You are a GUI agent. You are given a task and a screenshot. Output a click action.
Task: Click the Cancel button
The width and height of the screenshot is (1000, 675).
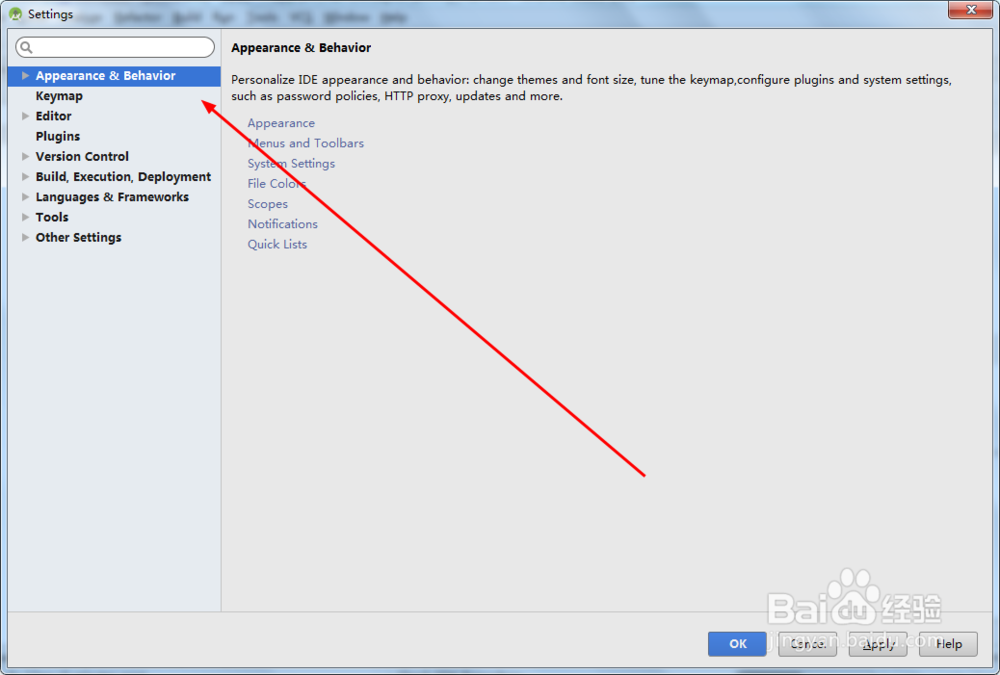(x=807, y=644)
